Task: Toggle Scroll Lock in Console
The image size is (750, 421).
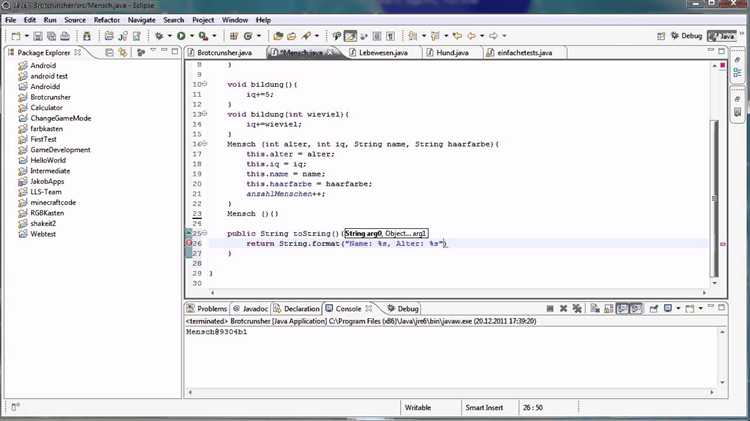Action: (x=608, y=309)
